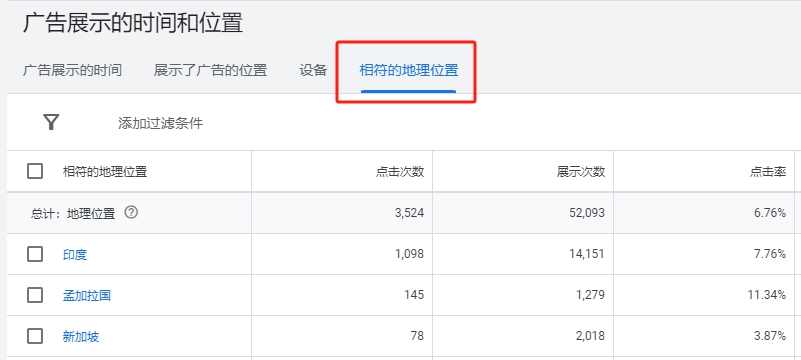The image size is (801, 360).
Task: Check the box for 印度 row
Action: point(35,254)
